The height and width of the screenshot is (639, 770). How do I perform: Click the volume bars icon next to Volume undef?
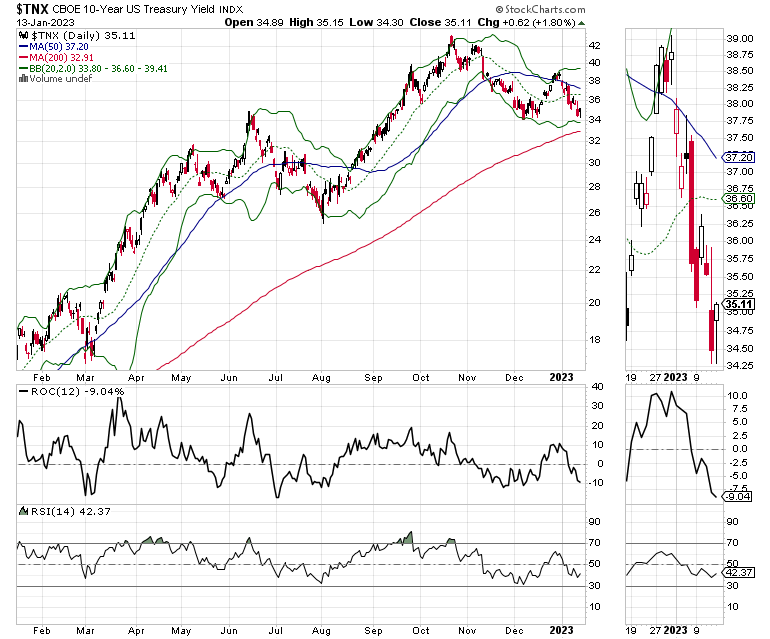click(23, 79)
